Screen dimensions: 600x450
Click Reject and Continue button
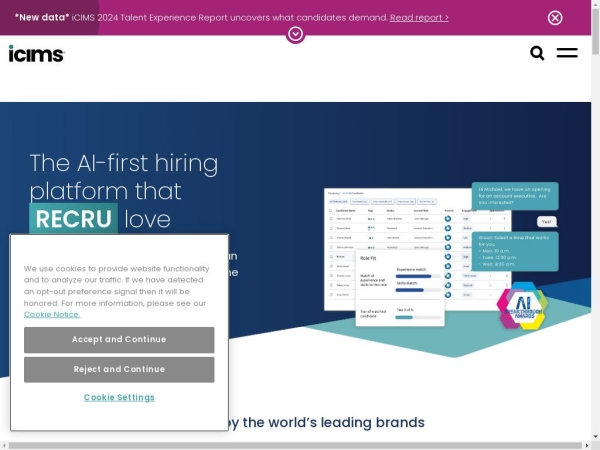pyautogui.click(x=119, y=370)
